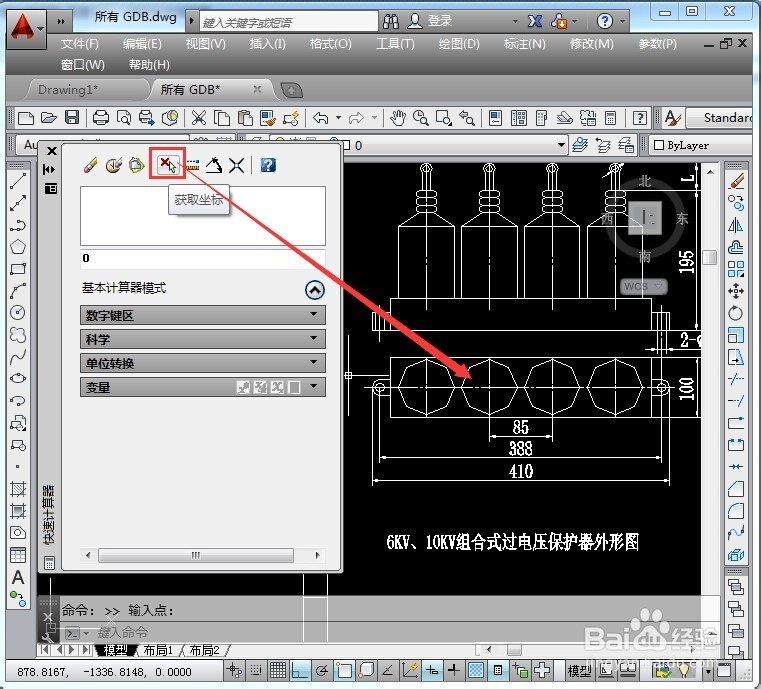Switch to the 布局1 layout tab
The width and height of the screenshot is (761, 689).
tap(158, 650)
